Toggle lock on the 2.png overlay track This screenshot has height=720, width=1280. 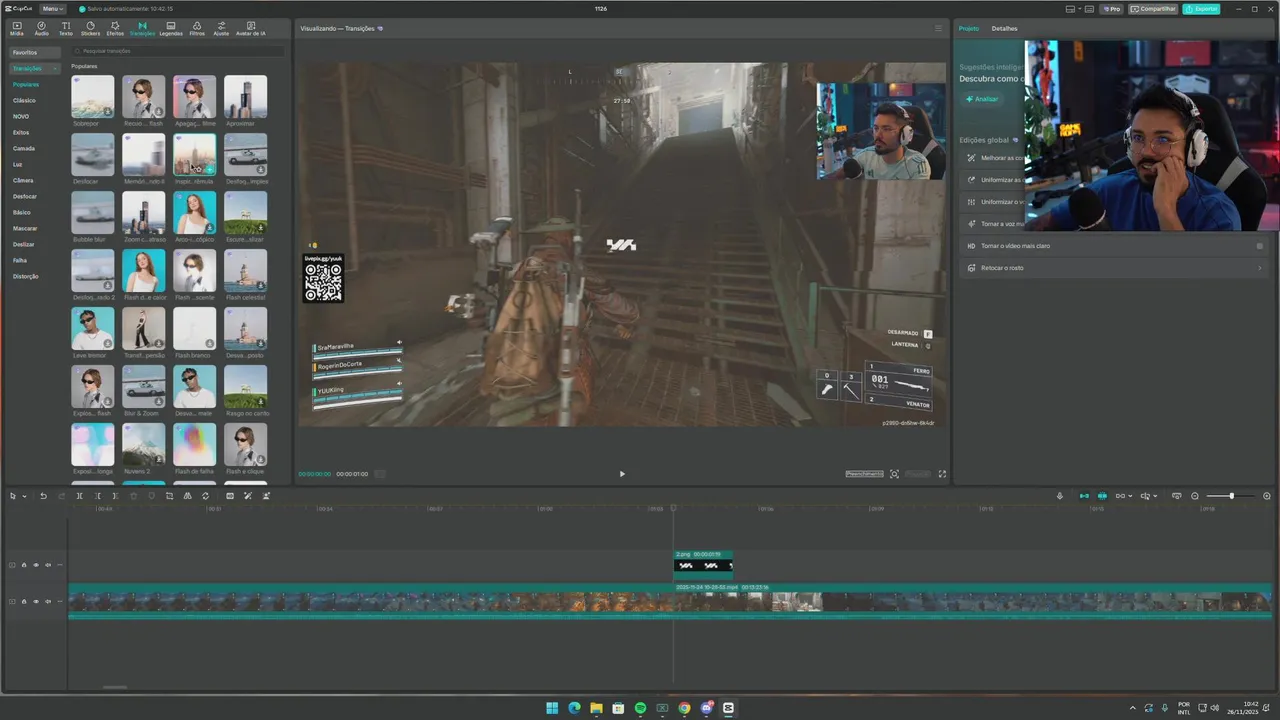(24, 565)
